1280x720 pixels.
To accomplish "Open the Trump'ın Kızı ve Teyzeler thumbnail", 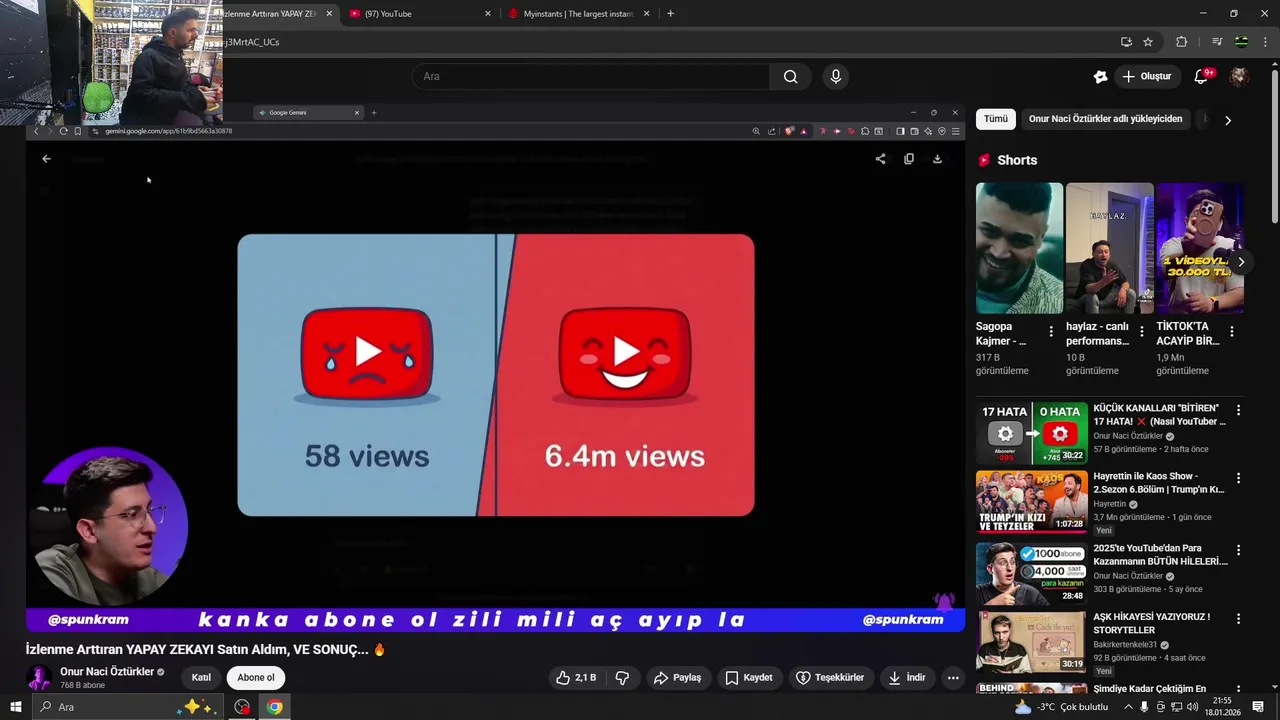I will (x=1031, y=501).
